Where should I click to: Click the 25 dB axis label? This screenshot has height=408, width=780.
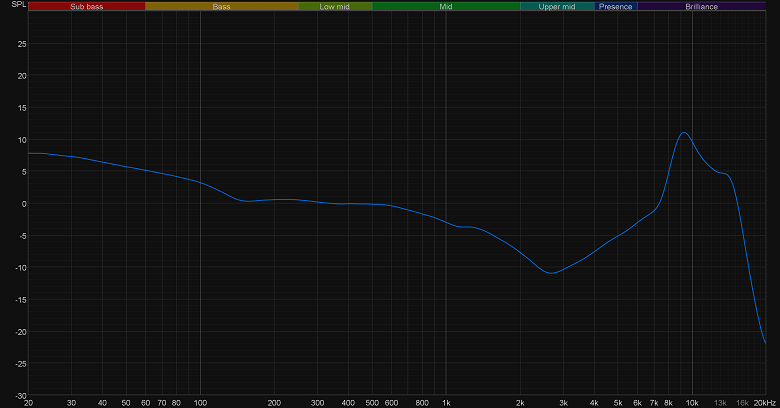pos(22,44)
